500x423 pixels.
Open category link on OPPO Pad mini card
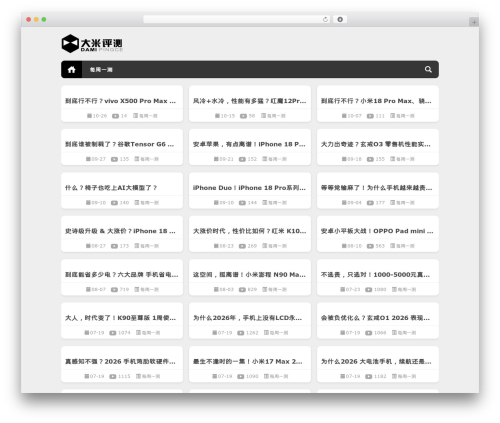click(405, 246)
